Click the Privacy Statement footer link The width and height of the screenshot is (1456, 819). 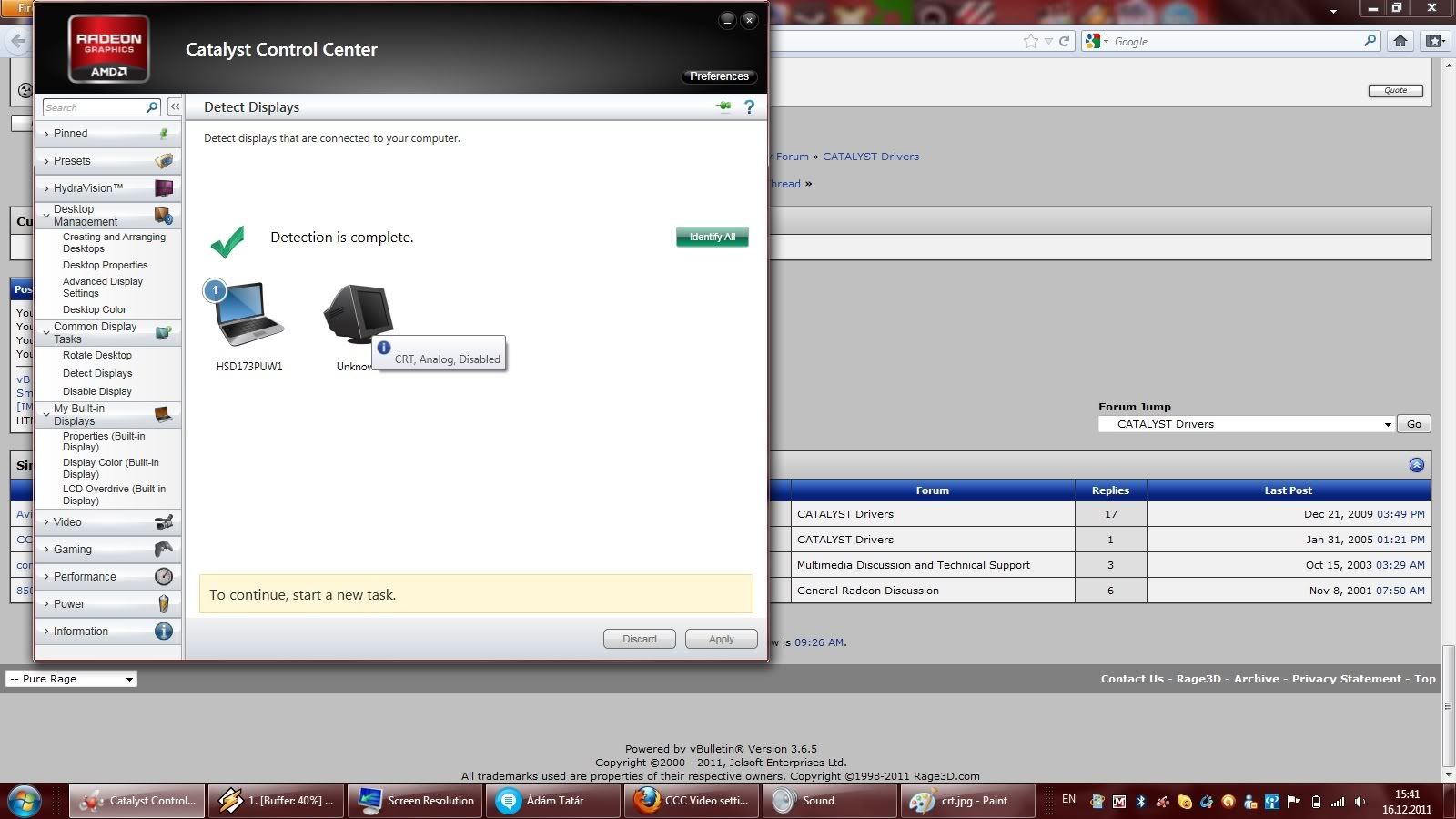1347,679
